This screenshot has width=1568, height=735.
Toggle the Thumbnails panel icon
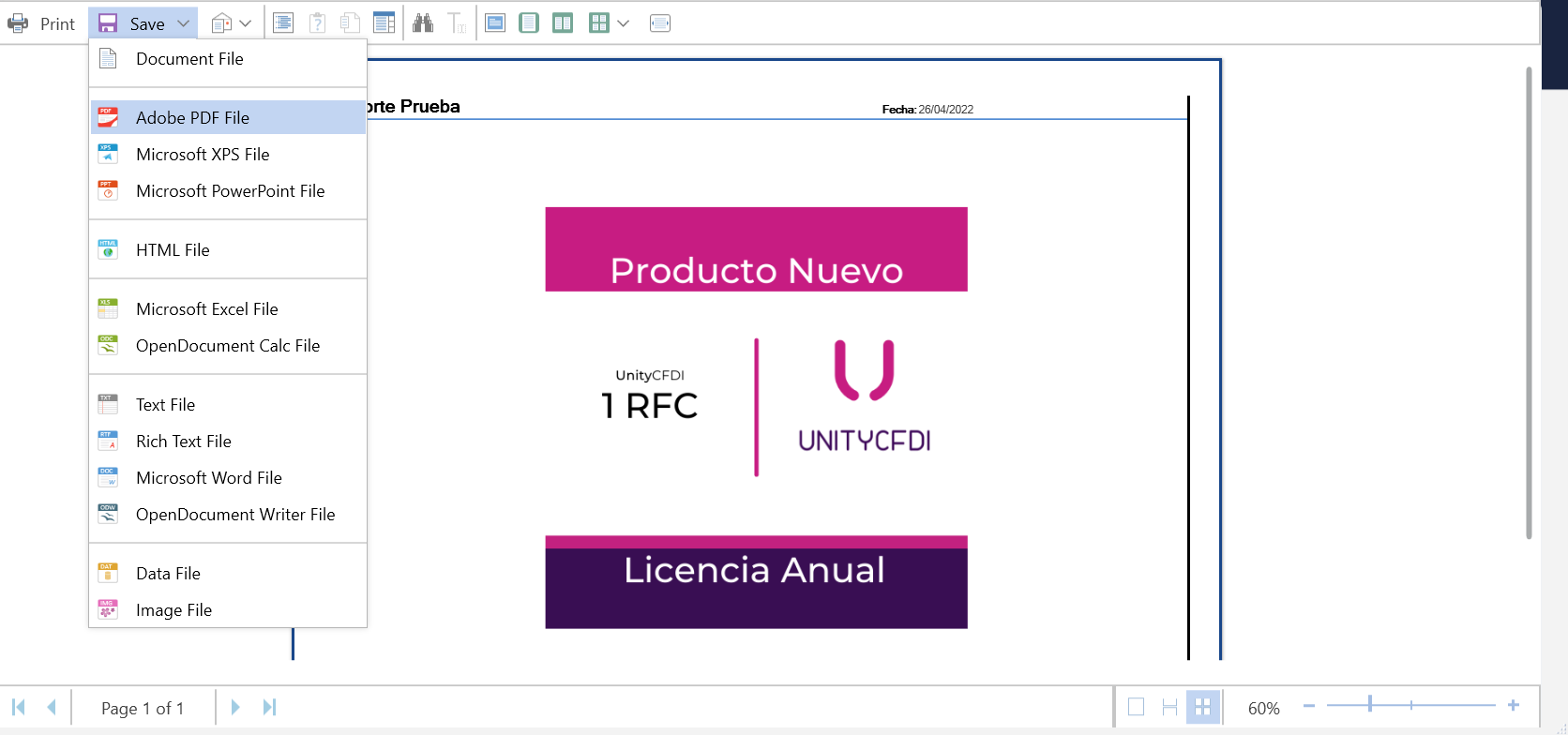coord(384,23)
